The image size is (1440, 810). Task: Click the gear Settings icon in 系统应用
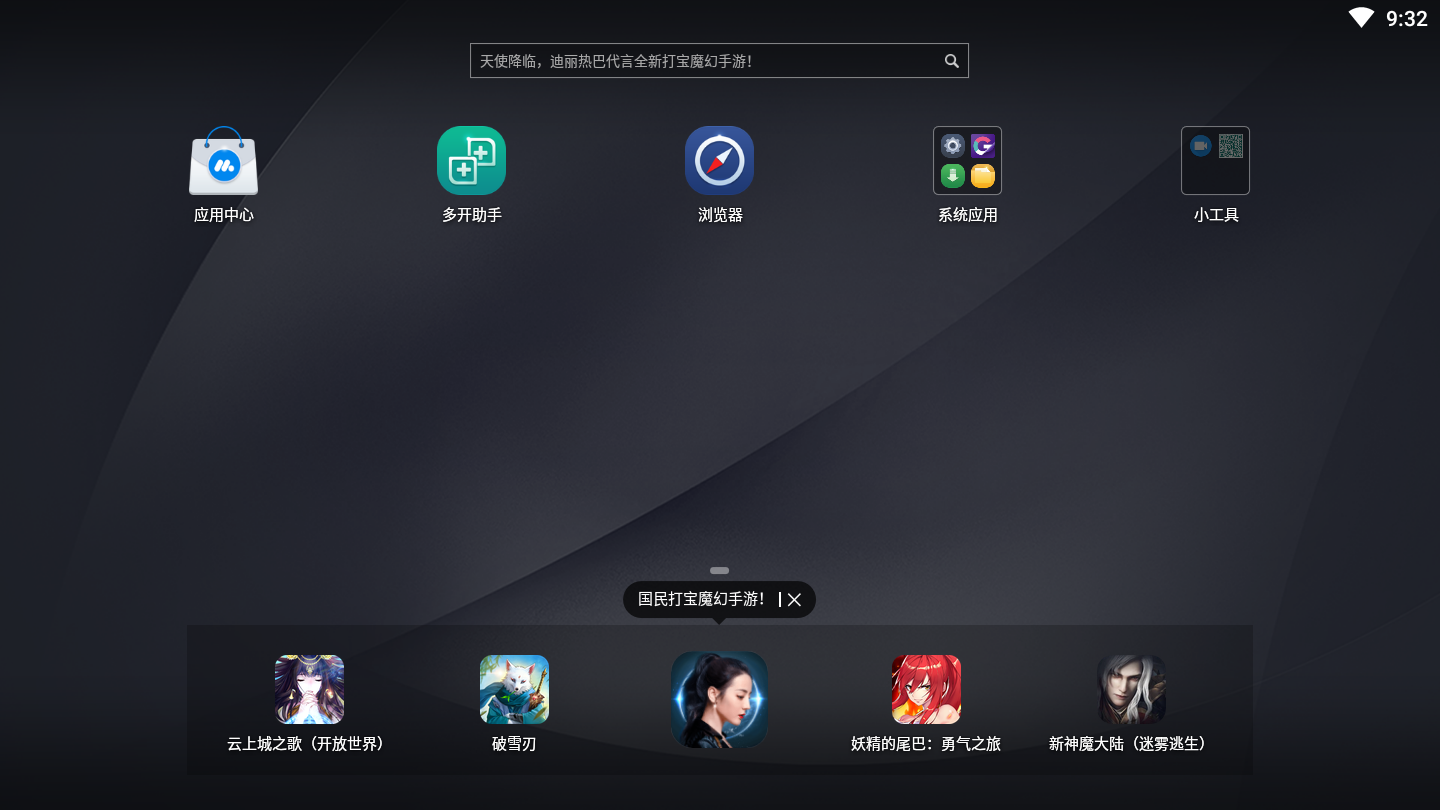[953, 146]
